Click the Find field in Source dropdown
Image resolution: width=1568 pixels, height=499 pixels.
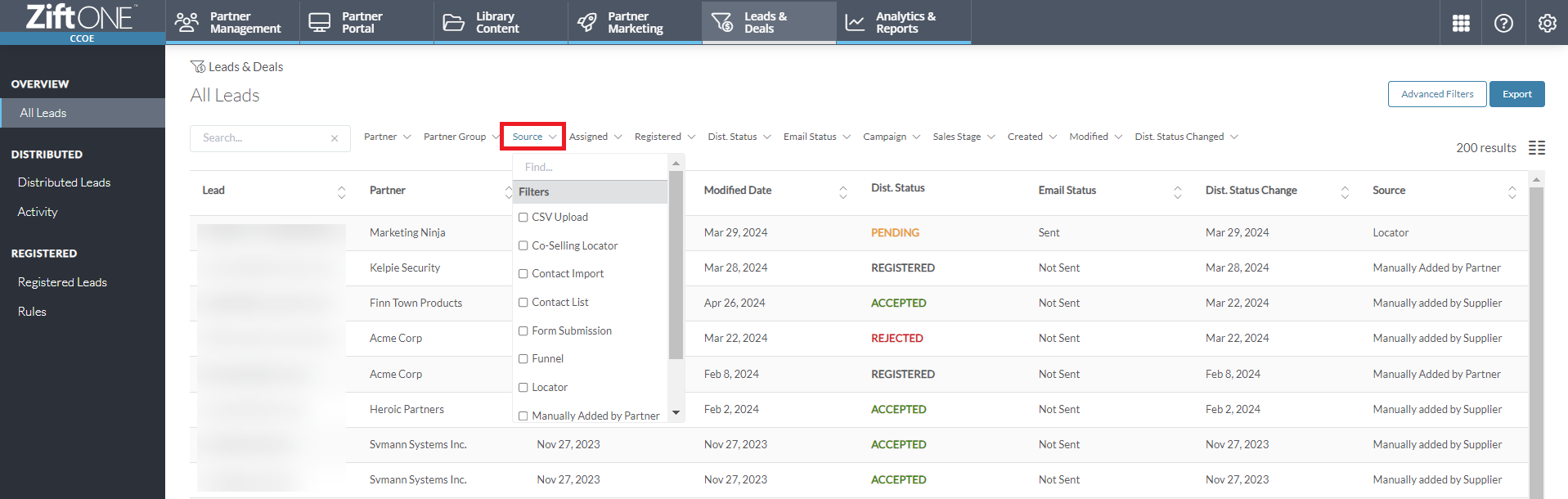point(591,167)
